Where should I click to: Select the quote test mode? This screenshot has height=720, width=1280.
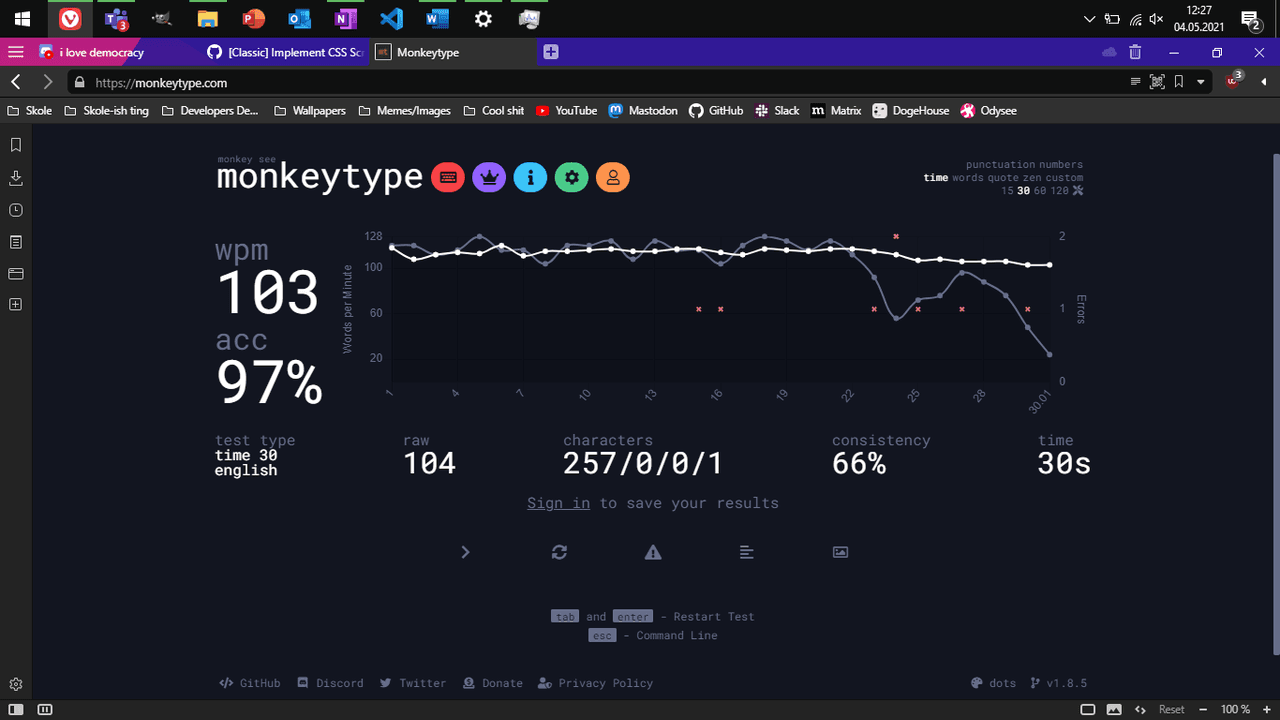(x=1005, y=178)
